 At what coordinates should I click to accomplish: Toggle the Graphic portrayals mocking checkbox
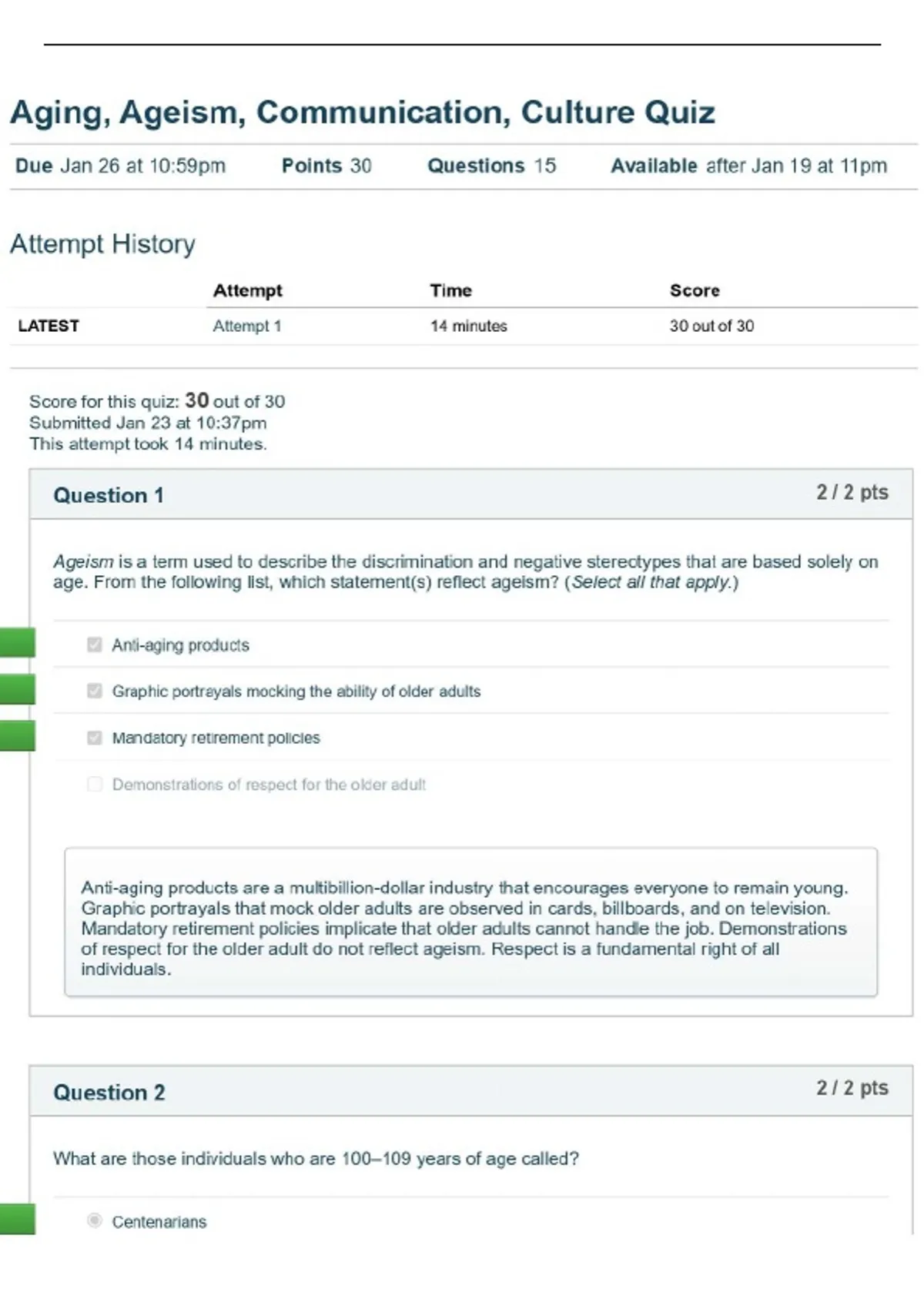(95, 691)
